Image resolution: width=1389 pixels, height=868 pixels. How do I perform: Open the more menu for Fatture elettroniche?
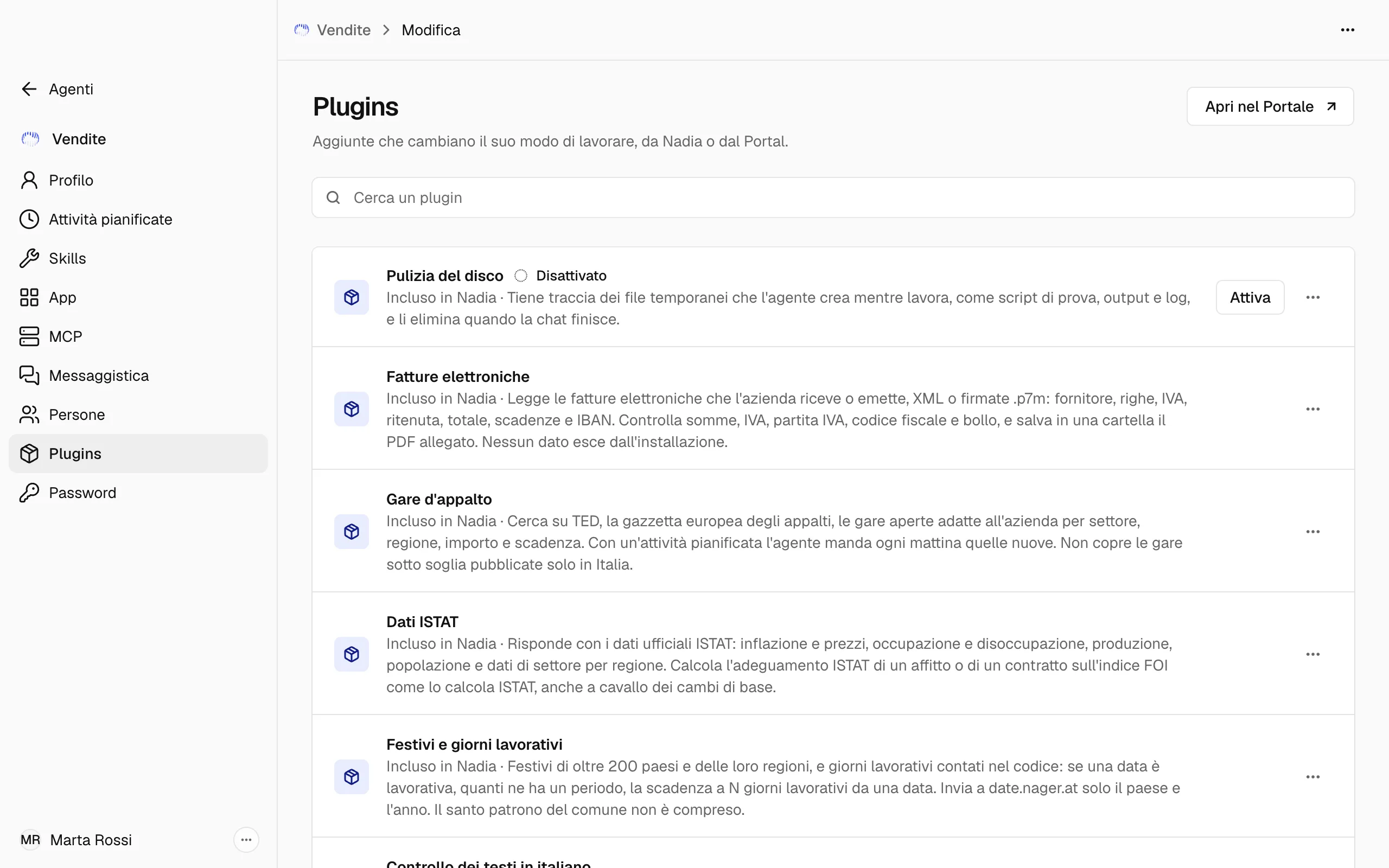[1312, 409]
